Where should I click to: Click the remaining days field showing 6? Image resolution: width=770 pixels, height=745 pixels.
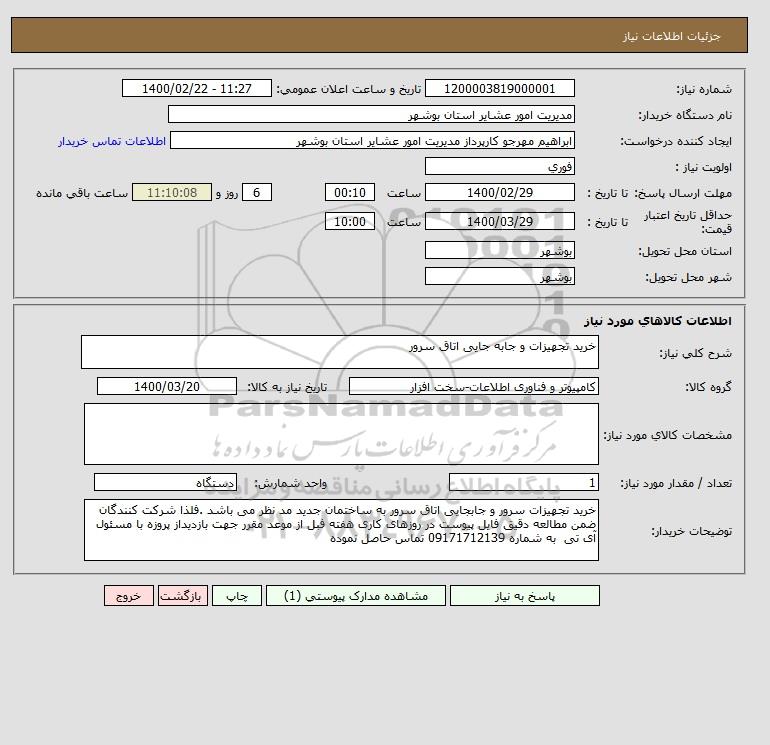coord(257,193)
